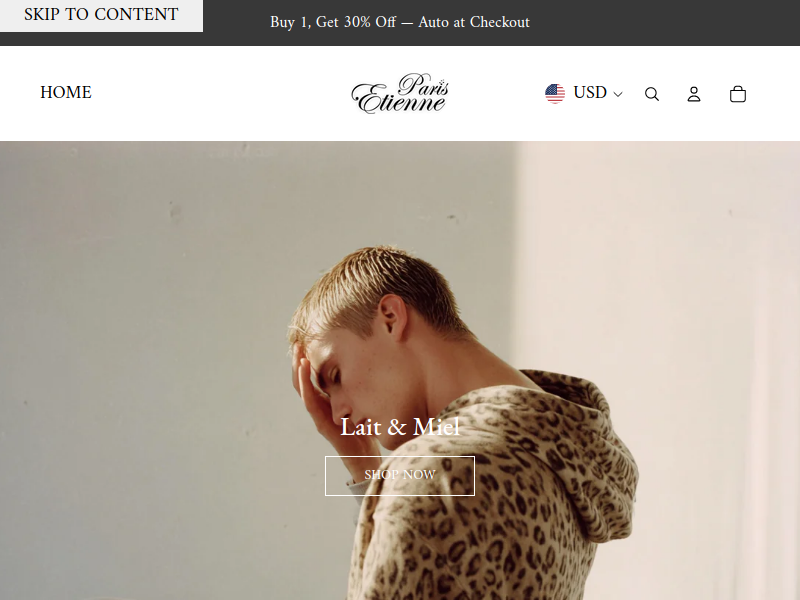Click the word Paris in the logo

point(423,85)
